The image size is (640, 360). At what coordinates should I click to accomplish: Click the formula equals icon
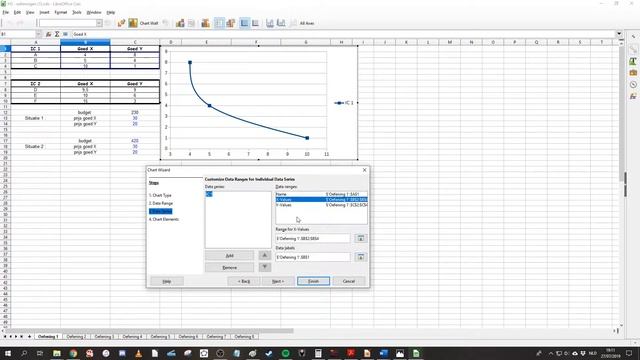click(x=65, y=34)
